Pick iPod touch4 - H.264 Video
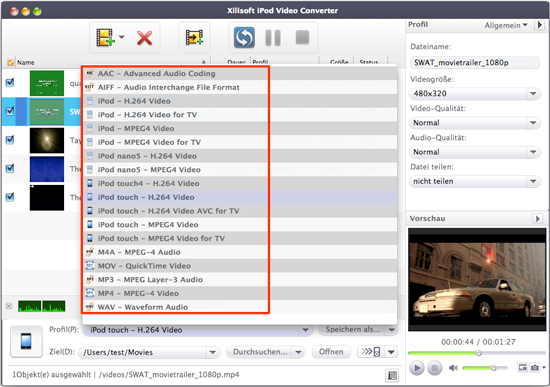Image resolution: width=550 pixels, height=387 pixels. tap(240, 183)
